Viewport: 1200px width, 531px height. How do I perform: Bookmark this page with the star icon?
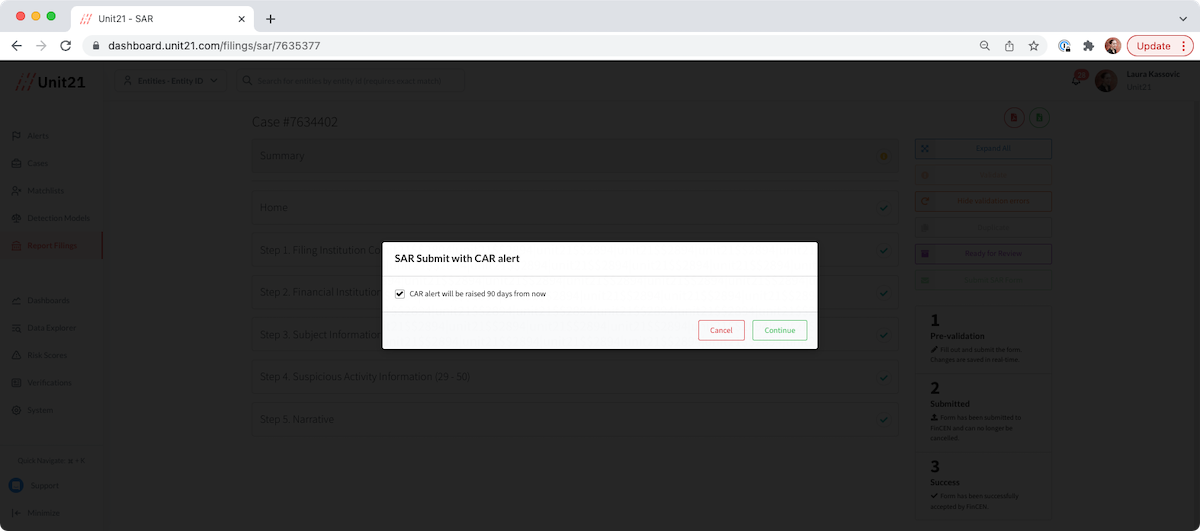(1034, 46)
